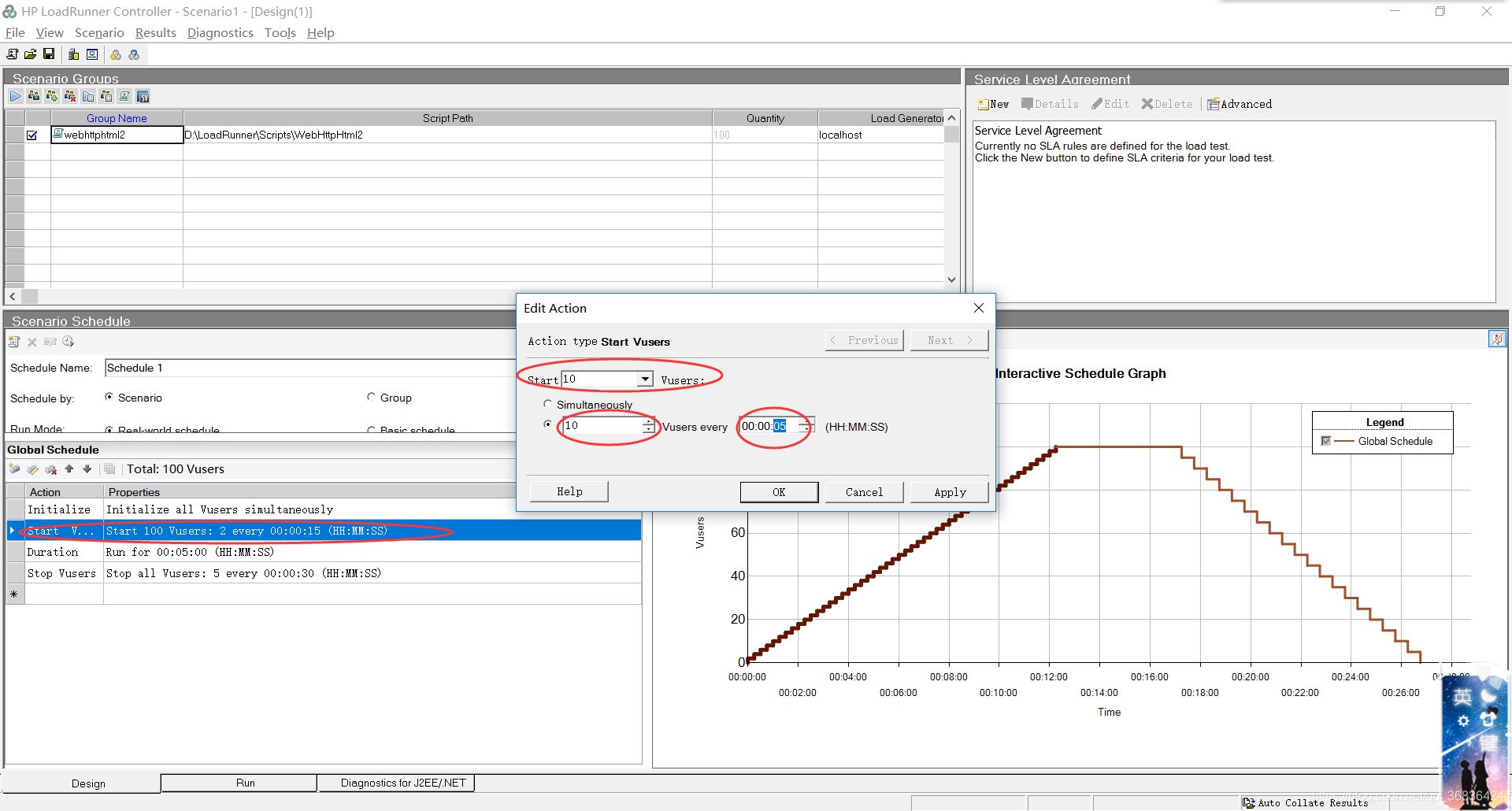The height and width of the screenshot is (811, 1512).
Task: Select the Vusers every interval radio button
Action: 548,424
